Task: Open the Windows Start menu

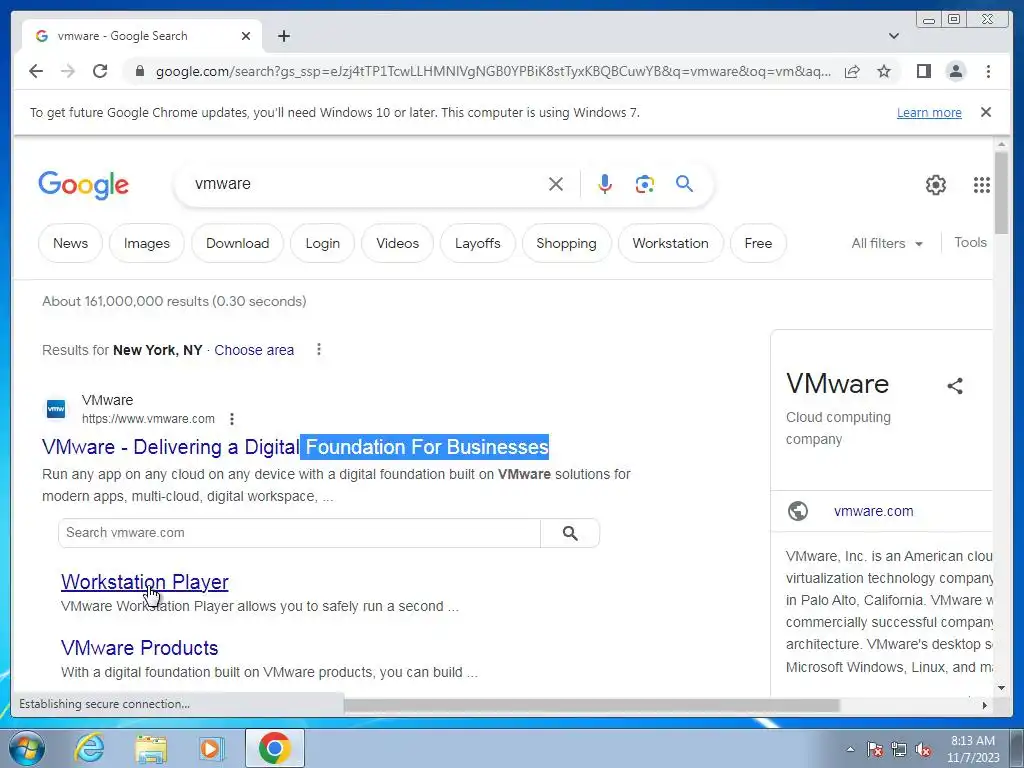Action: [27, 748]
